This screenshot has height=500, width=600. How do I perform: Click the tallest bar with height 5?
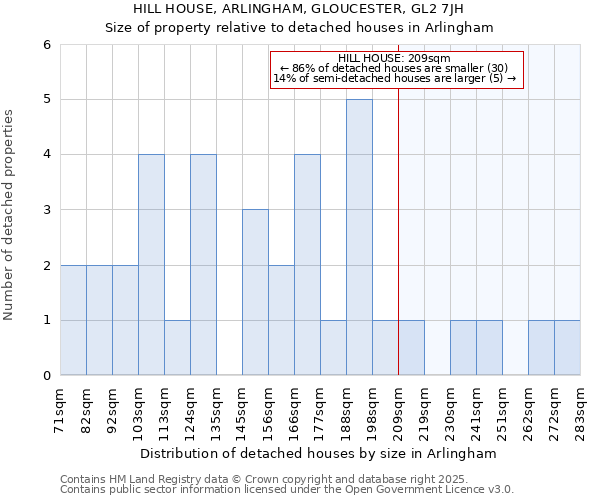(x=359, y=237)
